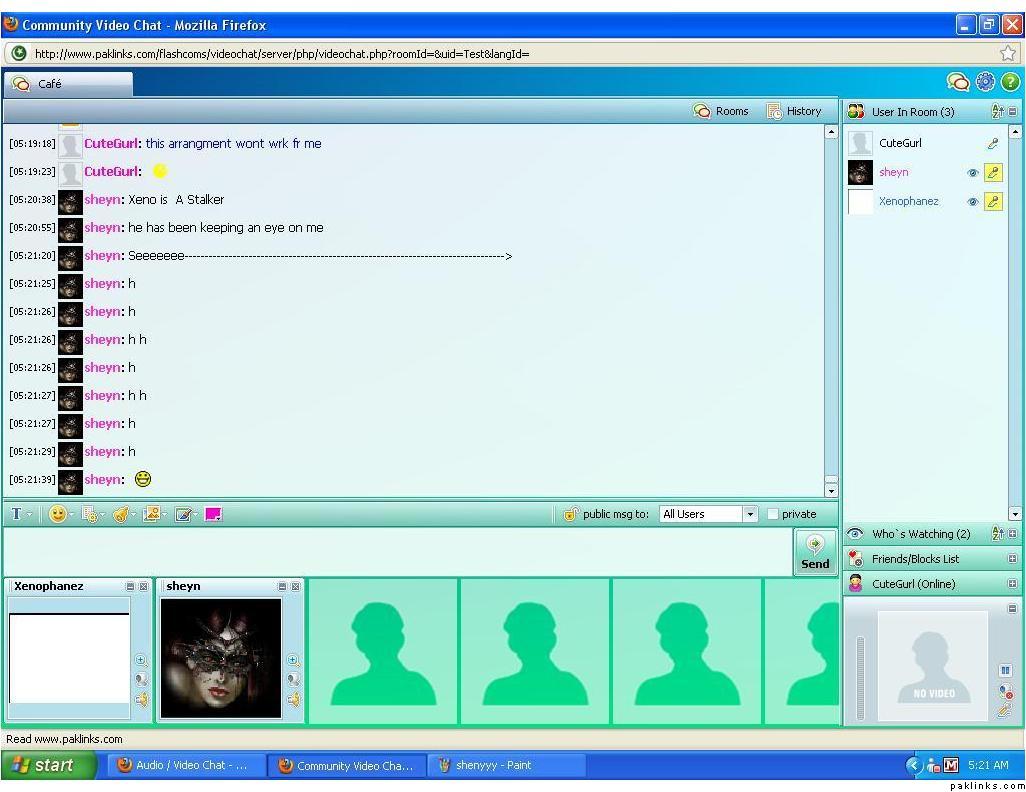Sort the User In Room list alphabetically
Image resolution: width=1026 pixels, height=792 pixels.
pos(997,112)
